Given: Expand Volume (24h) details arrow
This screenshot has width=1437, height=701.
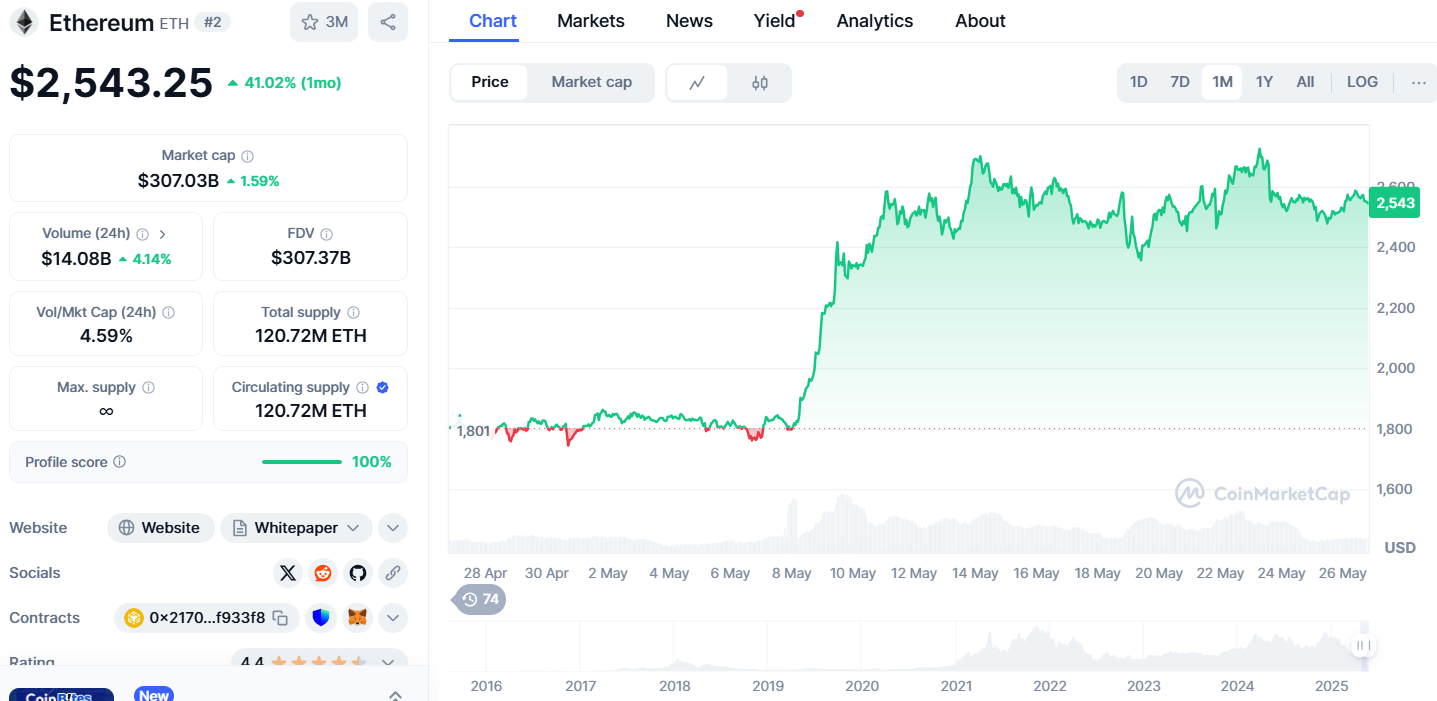Looking at the screenshot, I should click(163, 234).
